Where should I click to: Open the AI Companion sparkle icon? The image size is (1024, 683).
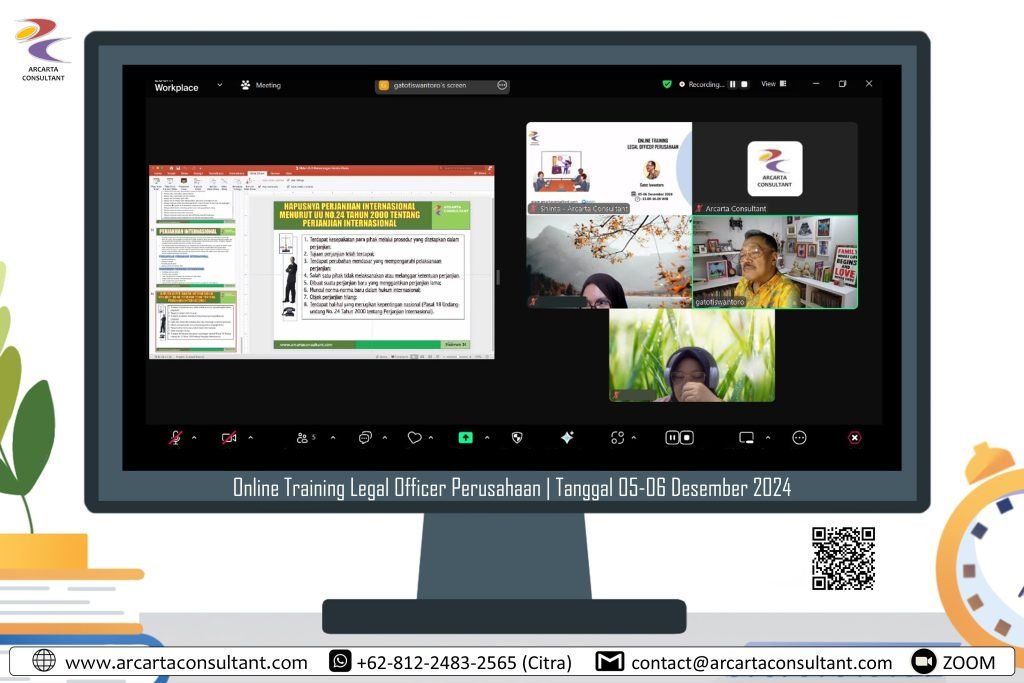point(567,438)
